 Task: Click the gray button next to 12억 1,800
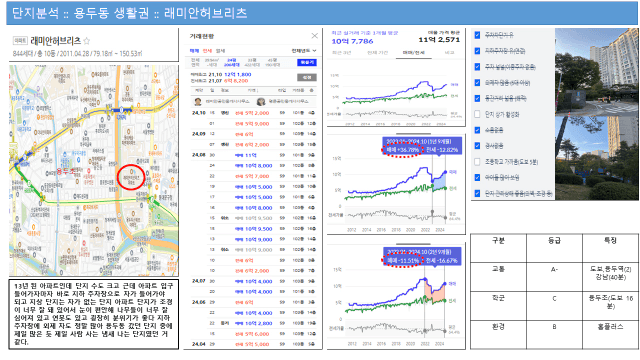pos(307,77)
